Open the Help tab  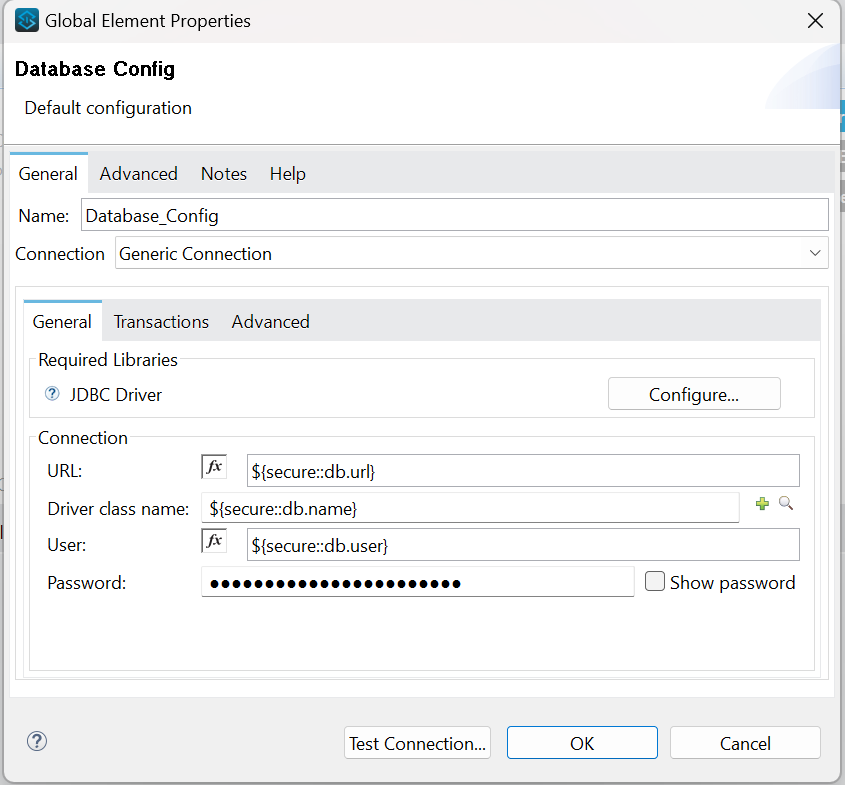click(287, 174)
